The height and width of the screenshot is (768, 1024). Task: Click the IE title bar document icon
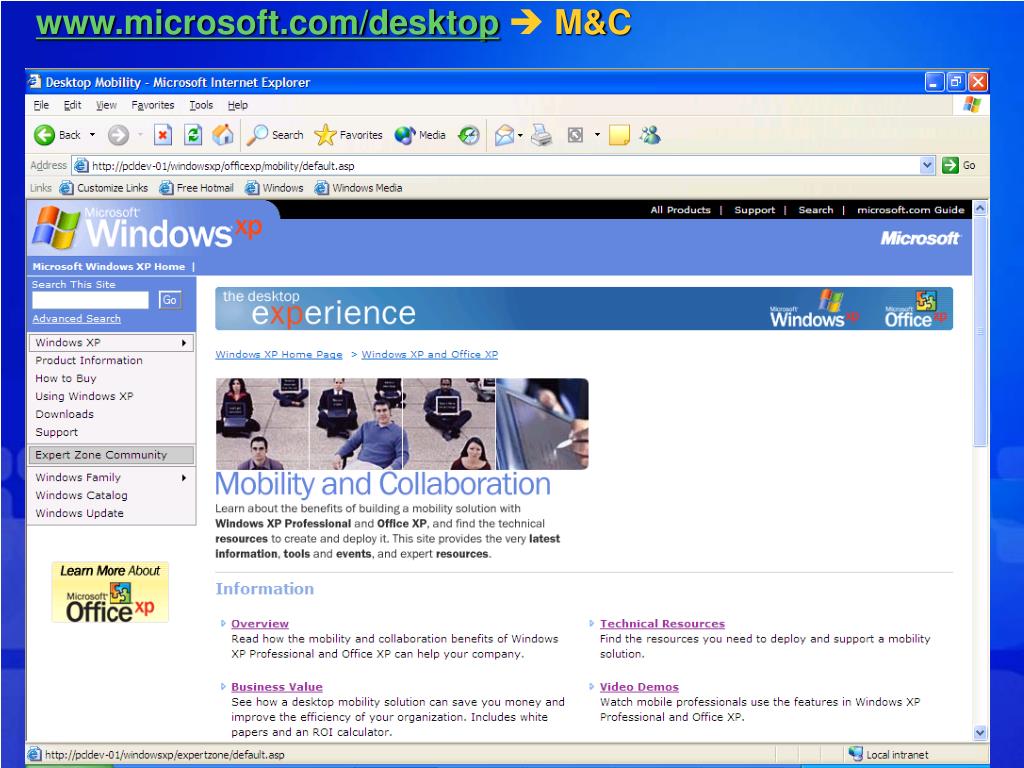[x=35, y=82]
